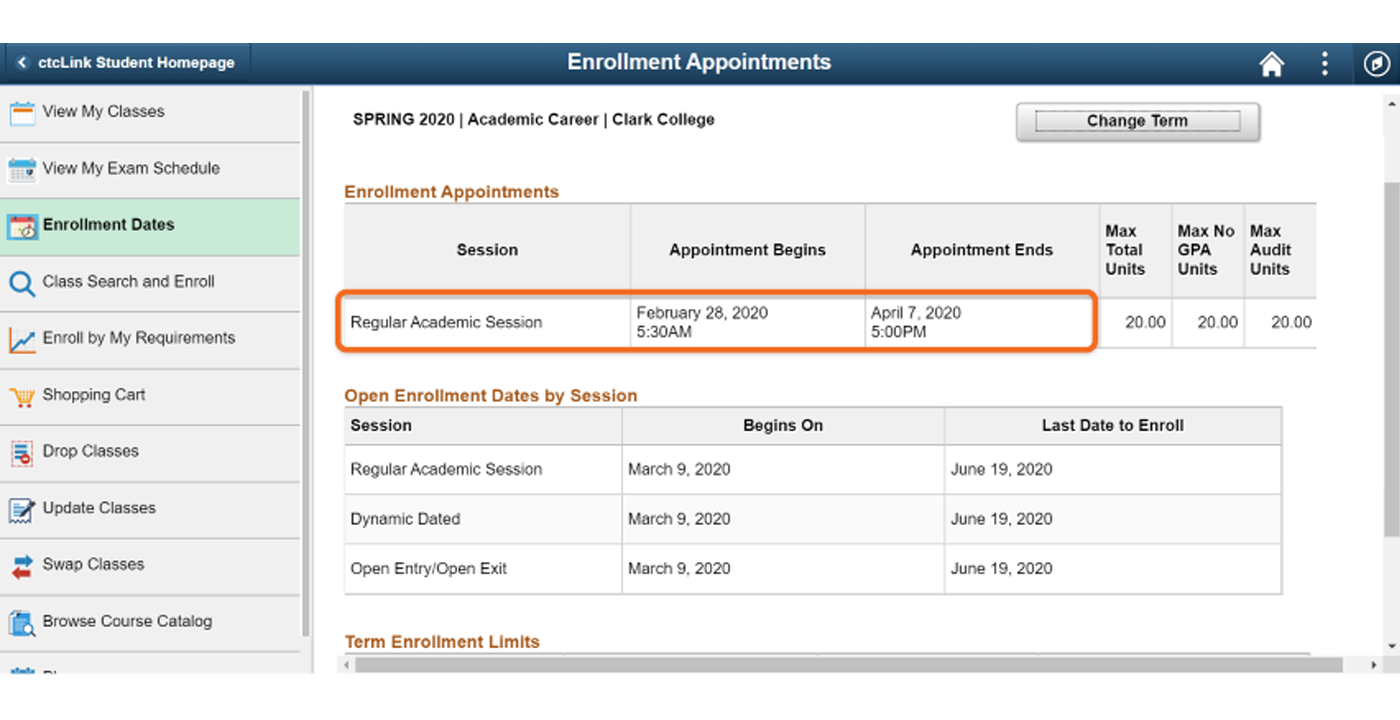The width and height of the screenshot is (1400, 720).
Task: Select Enrollment Dates in sidebar
Action: [x=150, y=226]
